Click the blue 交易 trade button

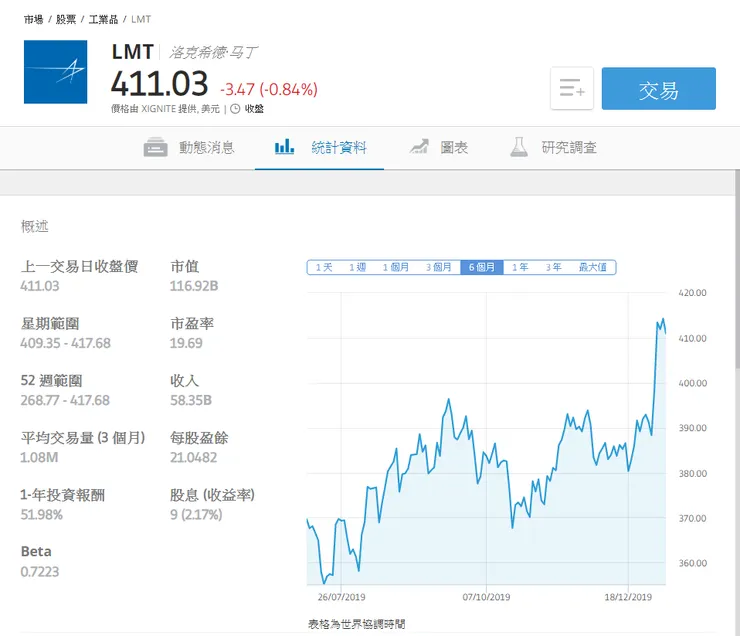[x=658, y=88]
